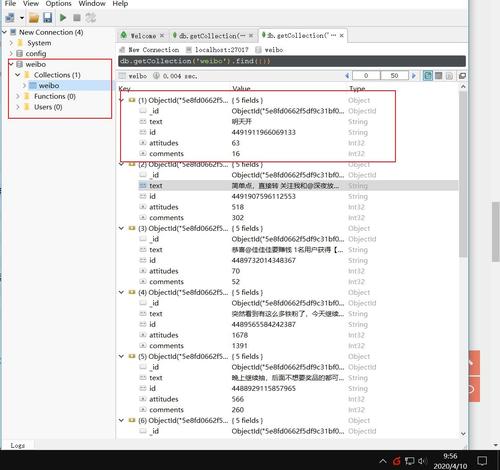Screen dimensions: 500x470
Task: Click the rotate/refresh toolbar icon
Action: [x=90, y=17]
